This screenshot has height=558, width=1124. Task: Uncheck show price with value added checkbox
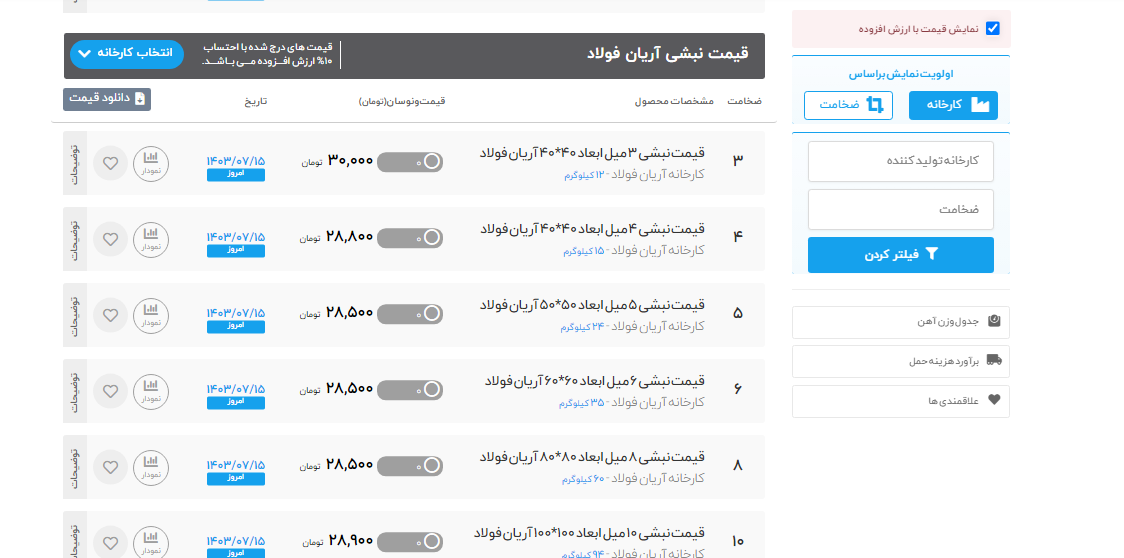click(x=992, y=29)
